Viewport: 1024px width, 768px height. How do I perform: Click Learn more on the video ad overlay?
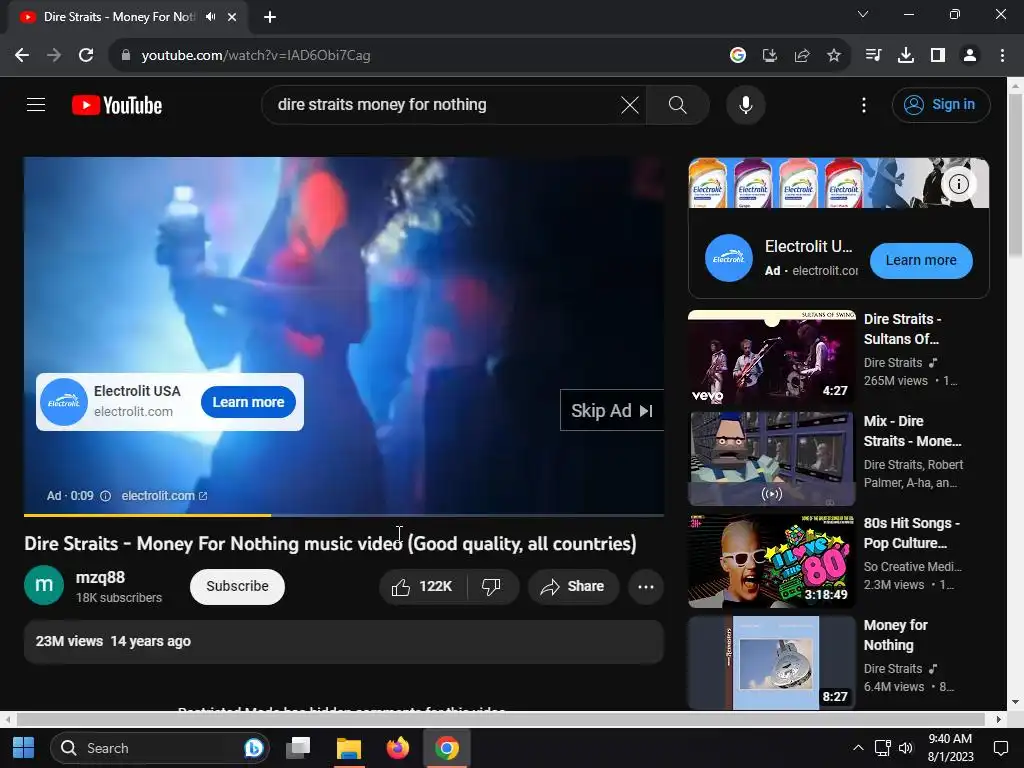pyautogui.click(x=248, y=402)
